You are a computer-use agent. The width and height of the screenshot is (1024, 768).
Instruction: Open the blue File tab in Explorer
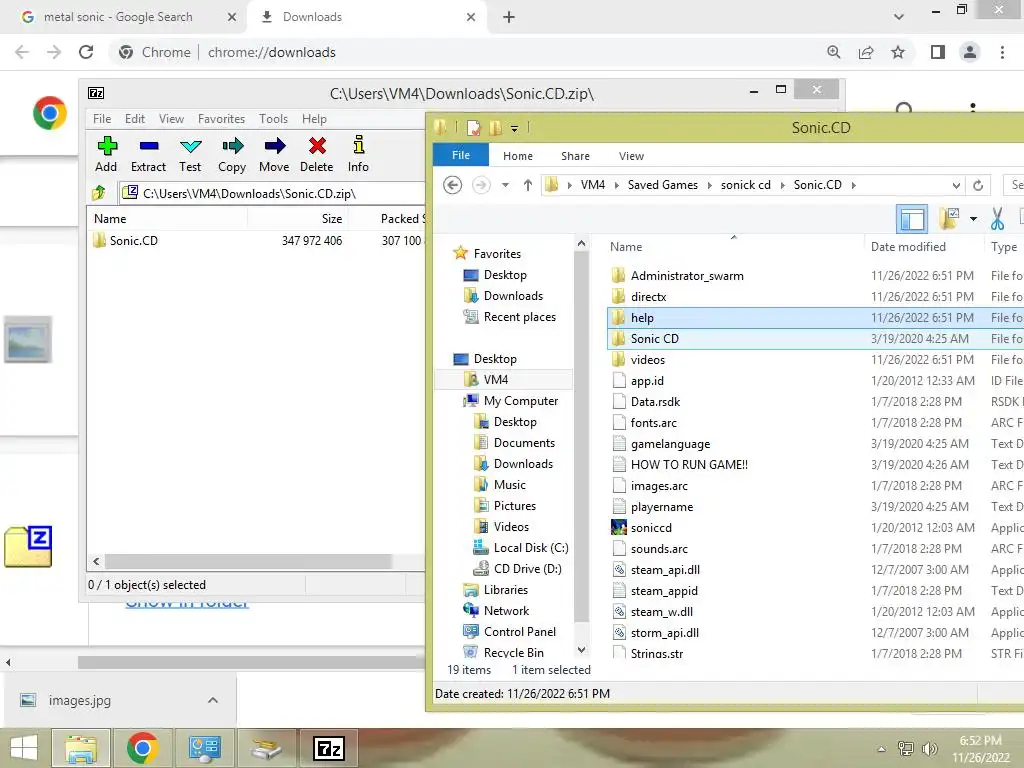[x=460, y=155]
